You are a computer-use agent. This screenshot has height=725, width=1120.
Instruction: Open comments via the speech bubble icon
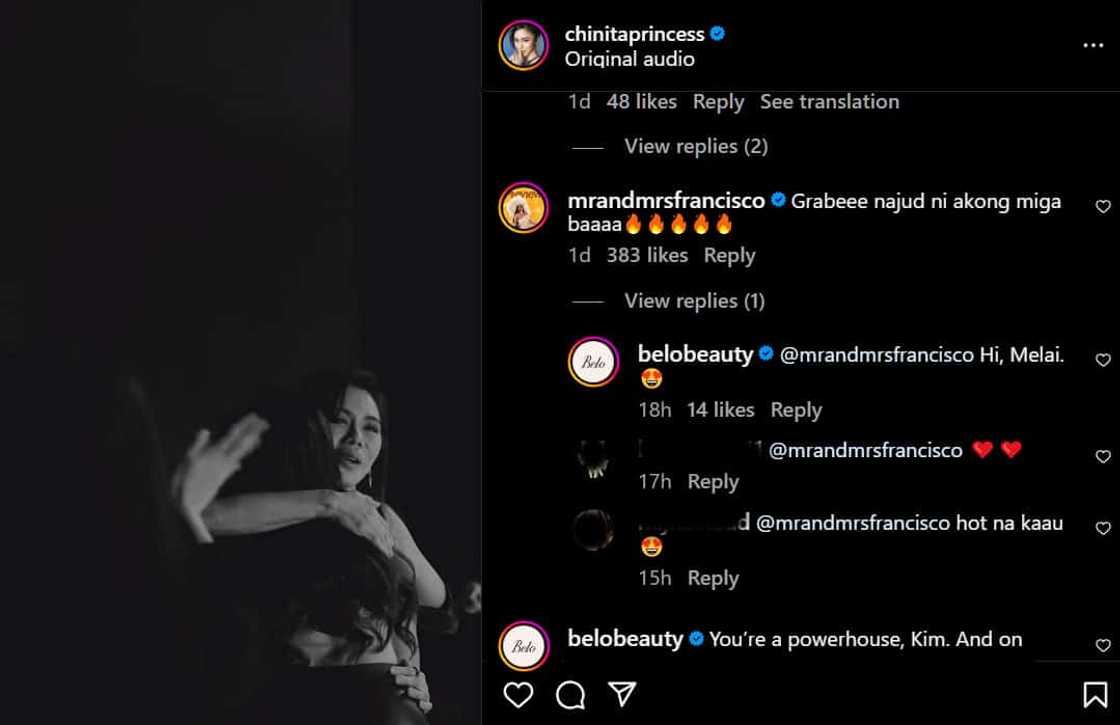(x=570, y=694)
